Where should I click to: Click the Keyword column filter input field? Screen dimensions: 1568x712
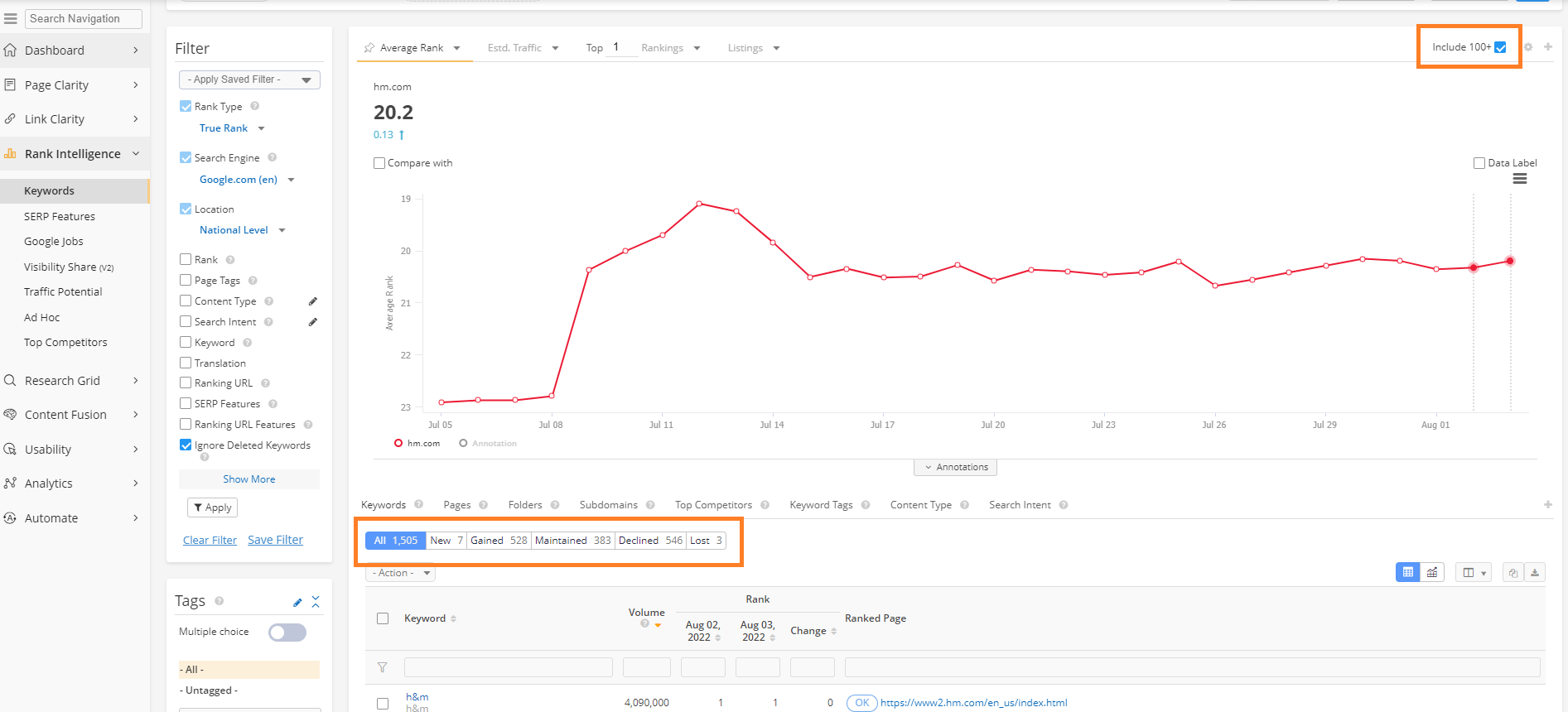508,667
